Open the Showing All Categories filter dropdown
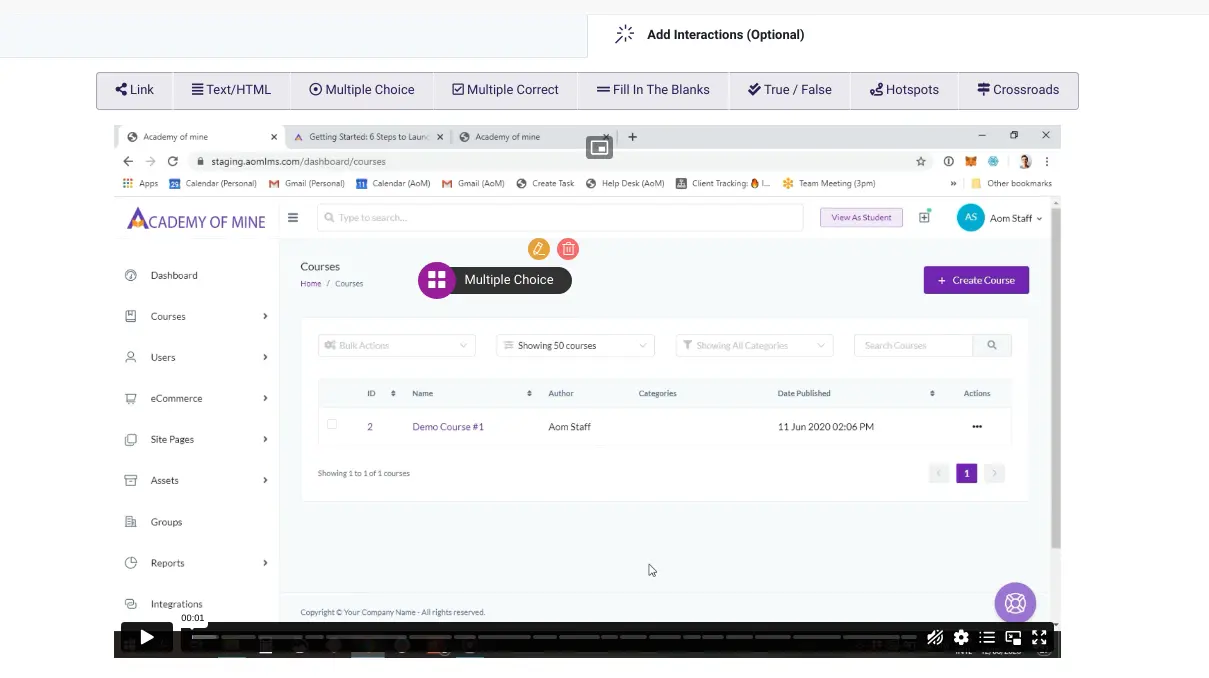Screen dimensions: 1209x678 point(754,344)
